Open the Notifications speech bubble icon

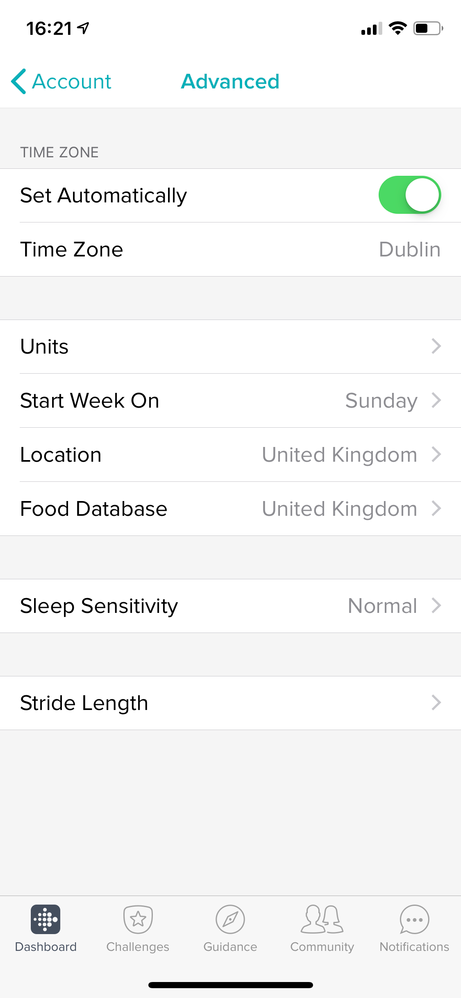pyautogui.click(x=415, y=920)
